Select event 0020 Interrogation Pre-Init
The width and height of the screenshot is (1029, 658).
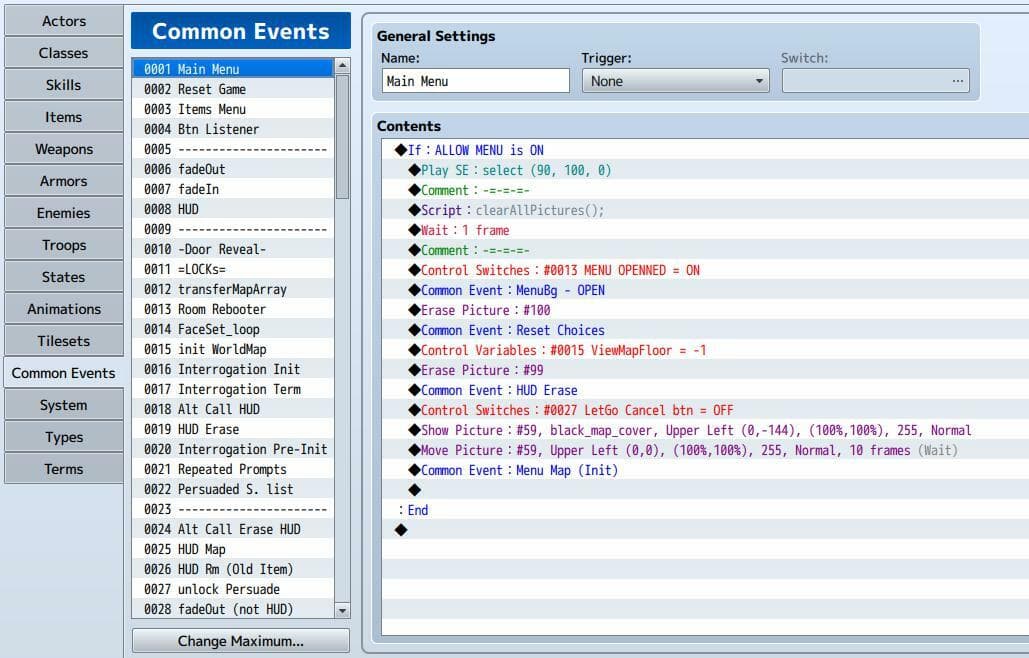[x=233, y=449]
